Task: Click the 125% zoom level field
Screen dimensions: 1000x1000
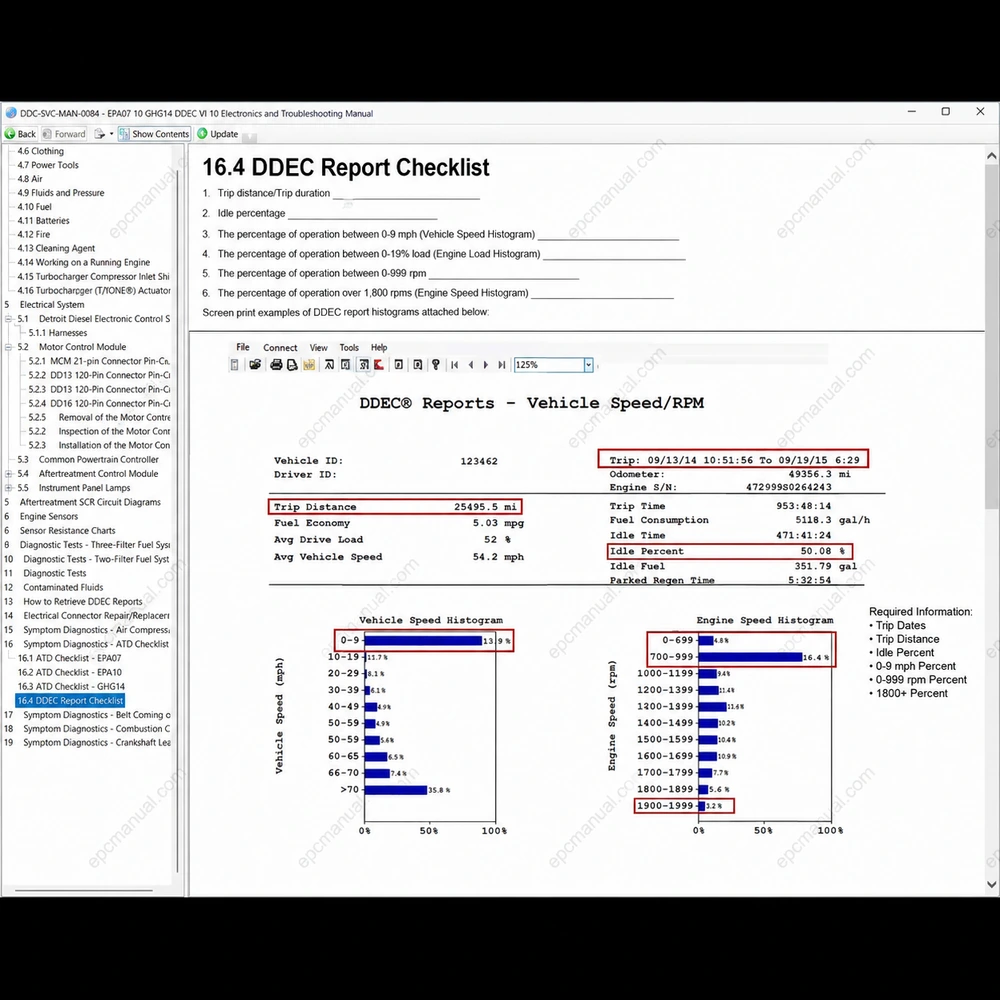Action: click(548, 365)
